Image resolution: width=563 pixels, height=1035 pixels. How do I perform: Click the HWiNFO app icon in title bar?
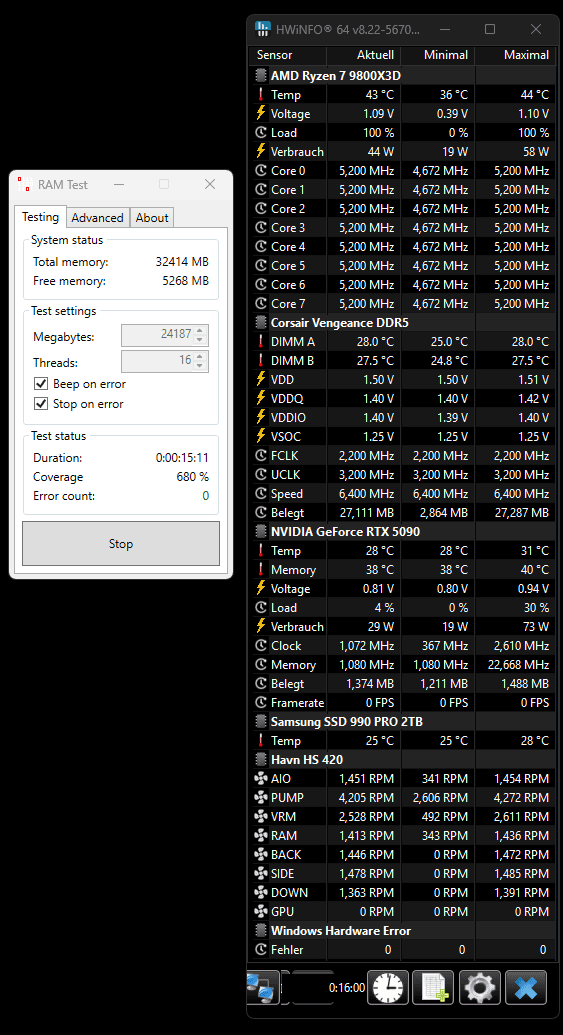tap(263, 29)
